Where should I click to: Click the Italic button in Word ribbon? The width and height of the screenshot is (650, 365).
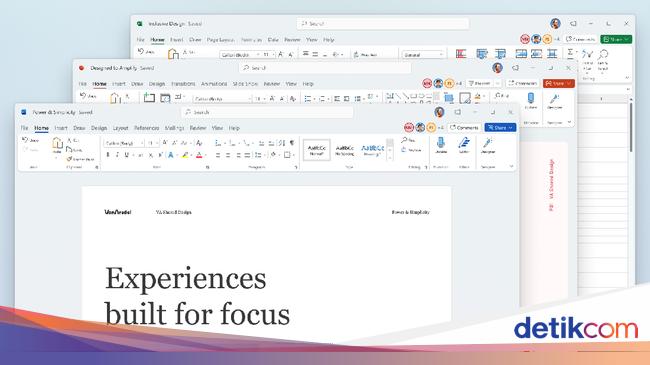(117, 155)
